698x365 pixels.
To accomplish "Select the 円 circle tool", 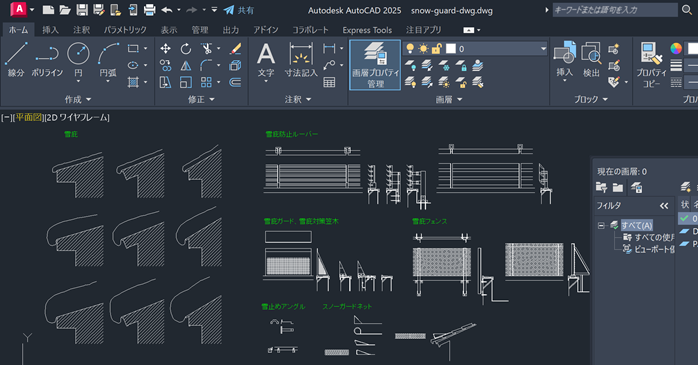I will [x=78, y=61].
